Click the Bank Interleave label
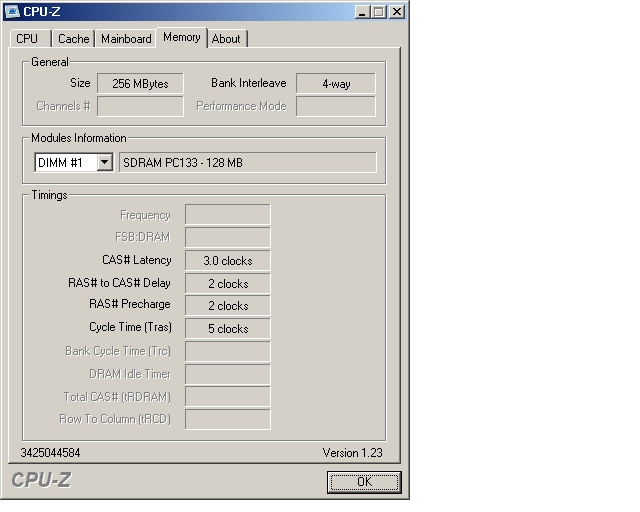Viewport: 640px width, 512px height. [x=249, y=83]
